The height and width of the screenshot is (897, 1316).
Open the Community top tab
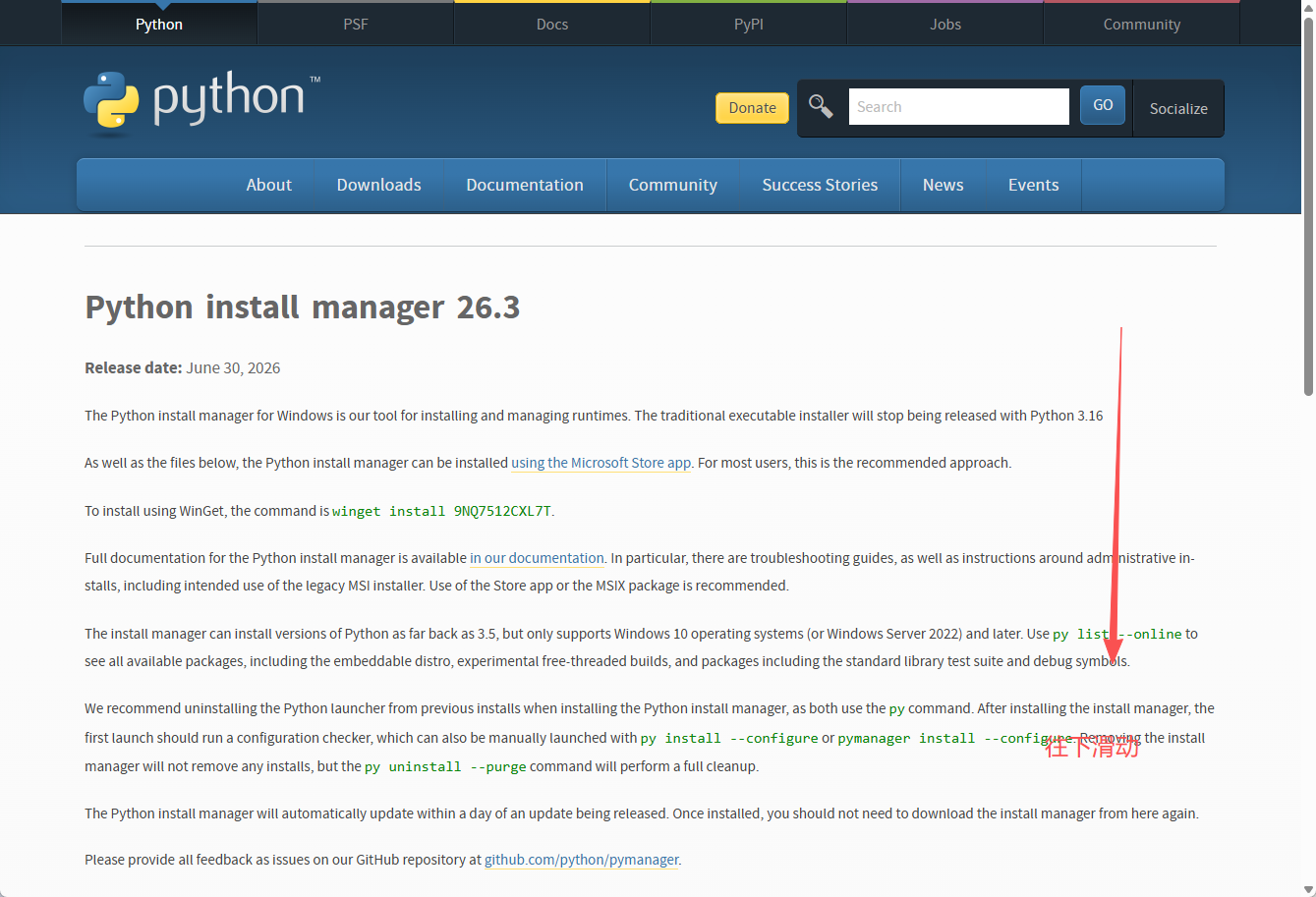1142,24
